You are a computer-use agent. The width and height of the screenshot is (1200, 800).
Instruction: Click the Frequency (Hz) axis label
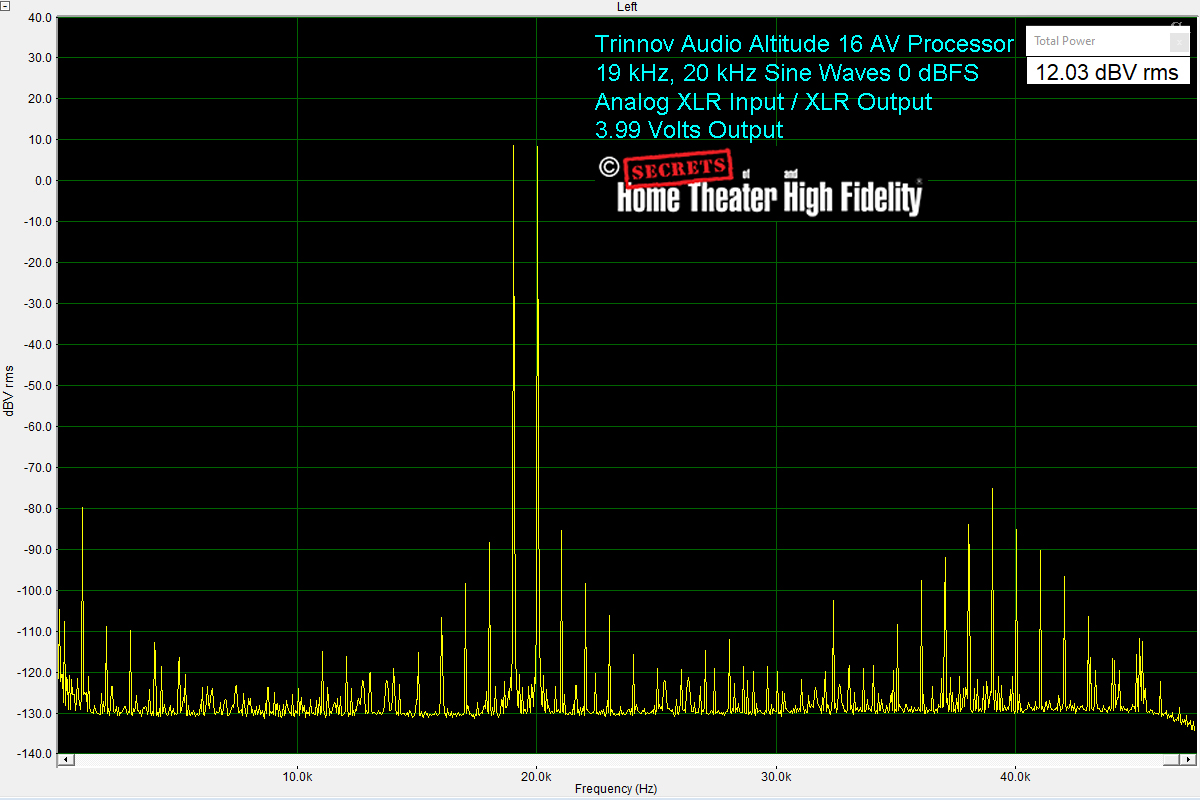click(616, 789)
